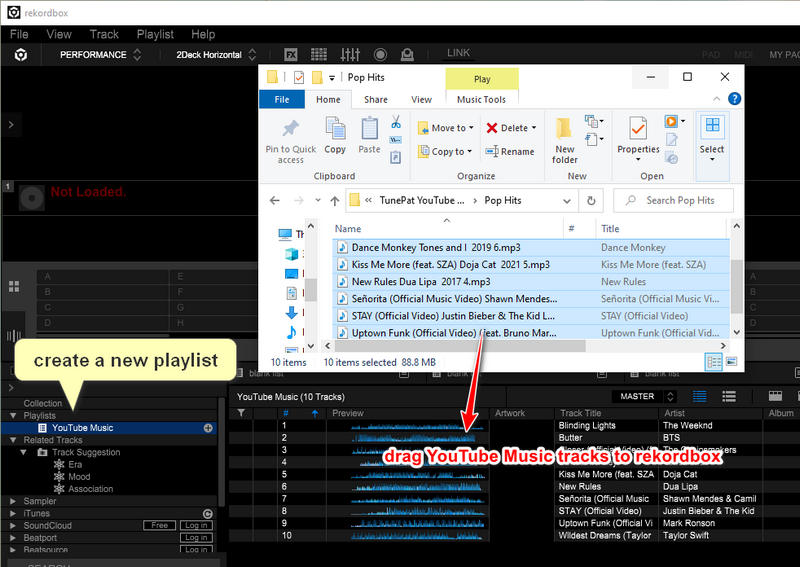Switch Explorer to large icons view
The width and height of the screenshot is (800, 567).
tap(731, 362)
